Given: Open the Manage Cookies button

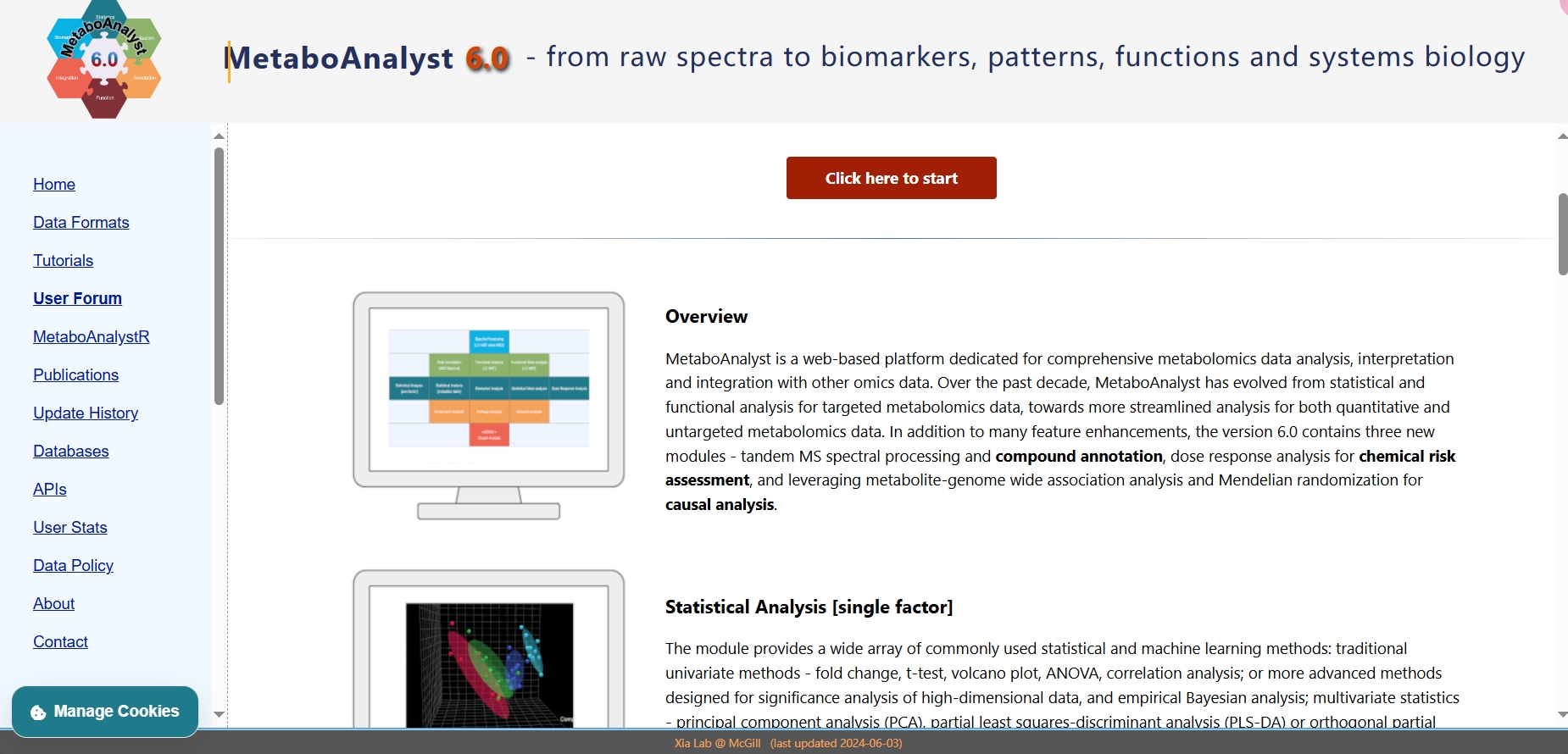Looking at the screenshot, I should (105, 712).
